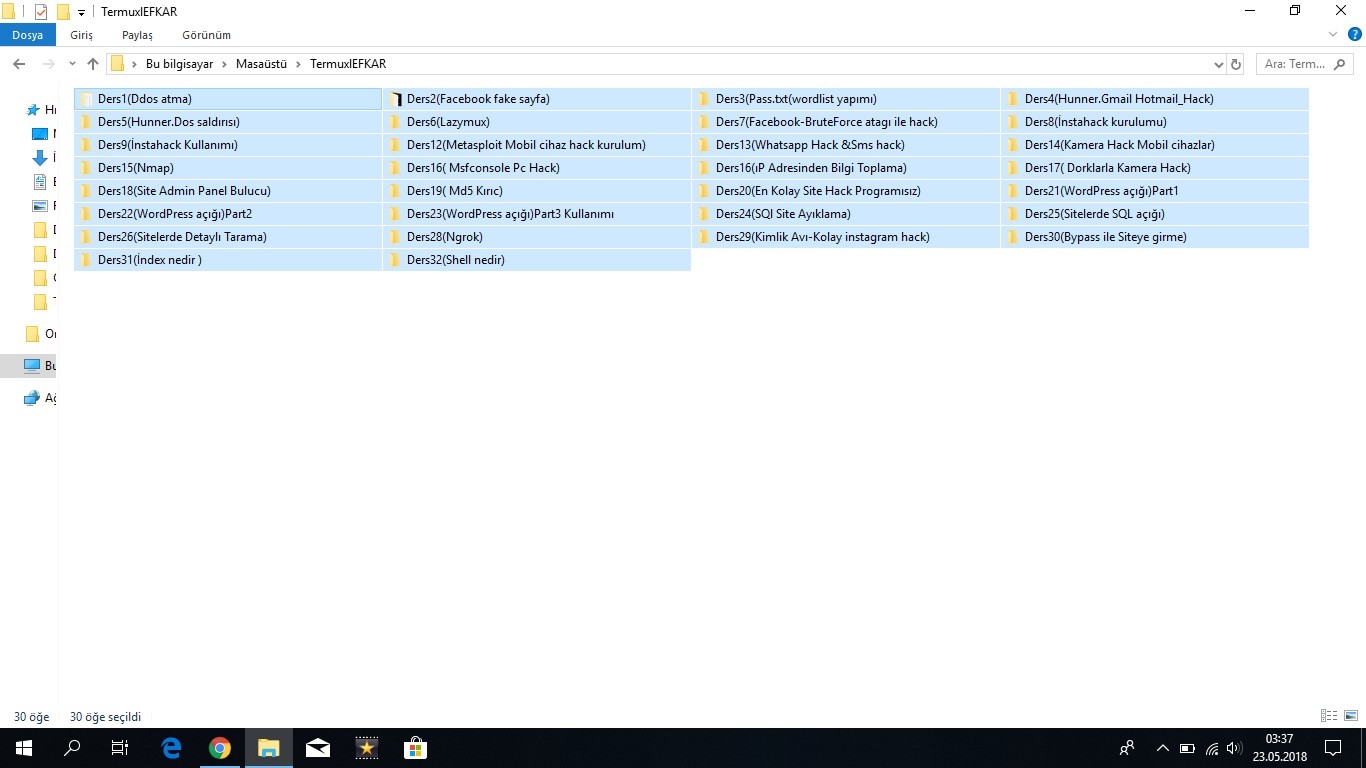Image resolution: width=1366 pixels, height=768 pixels.
Task: Select folder Ders2(Facebook fake sayfa)
Action: point(537,99)
